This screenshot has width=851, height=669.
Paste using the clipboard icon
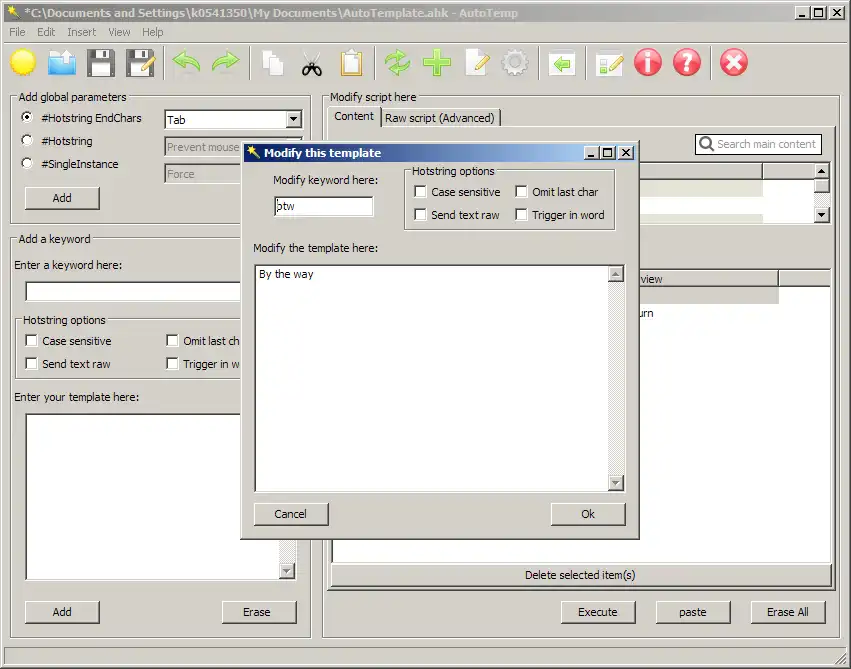pos(351,62)
